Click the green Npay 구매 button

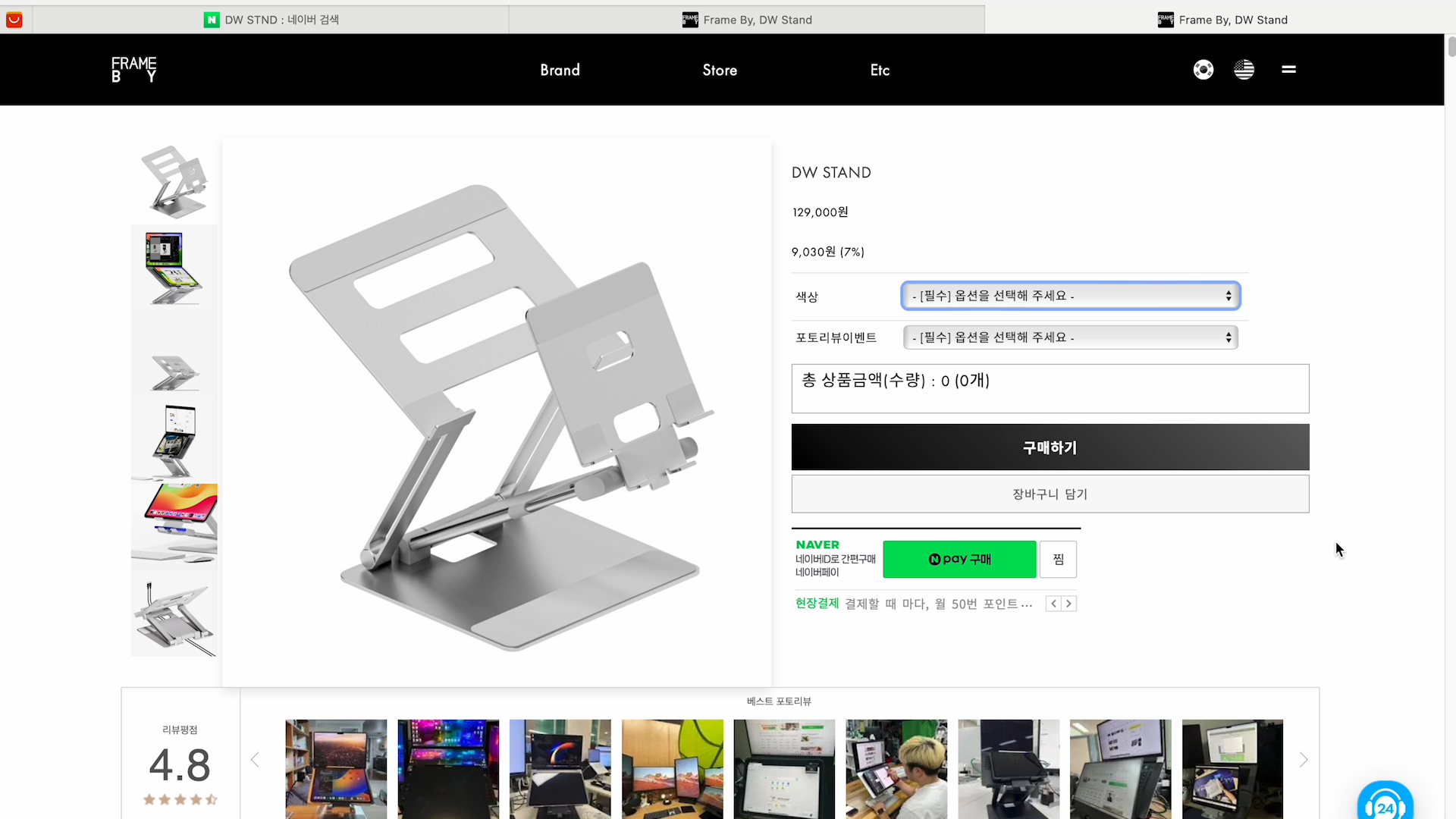click(x=959, y=560)
